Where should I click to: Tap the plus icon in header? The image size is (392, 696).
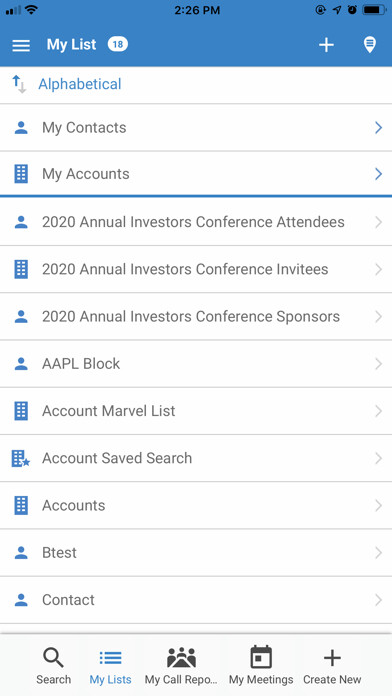326,45
